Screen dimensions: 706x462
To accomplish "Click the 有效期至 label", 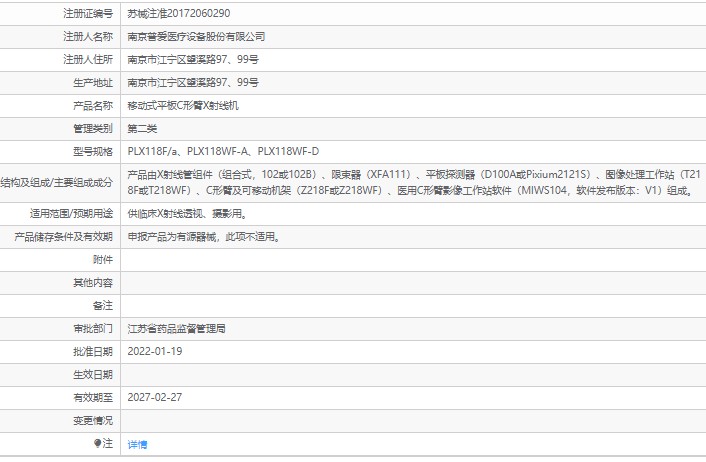I will coord(93,398).
